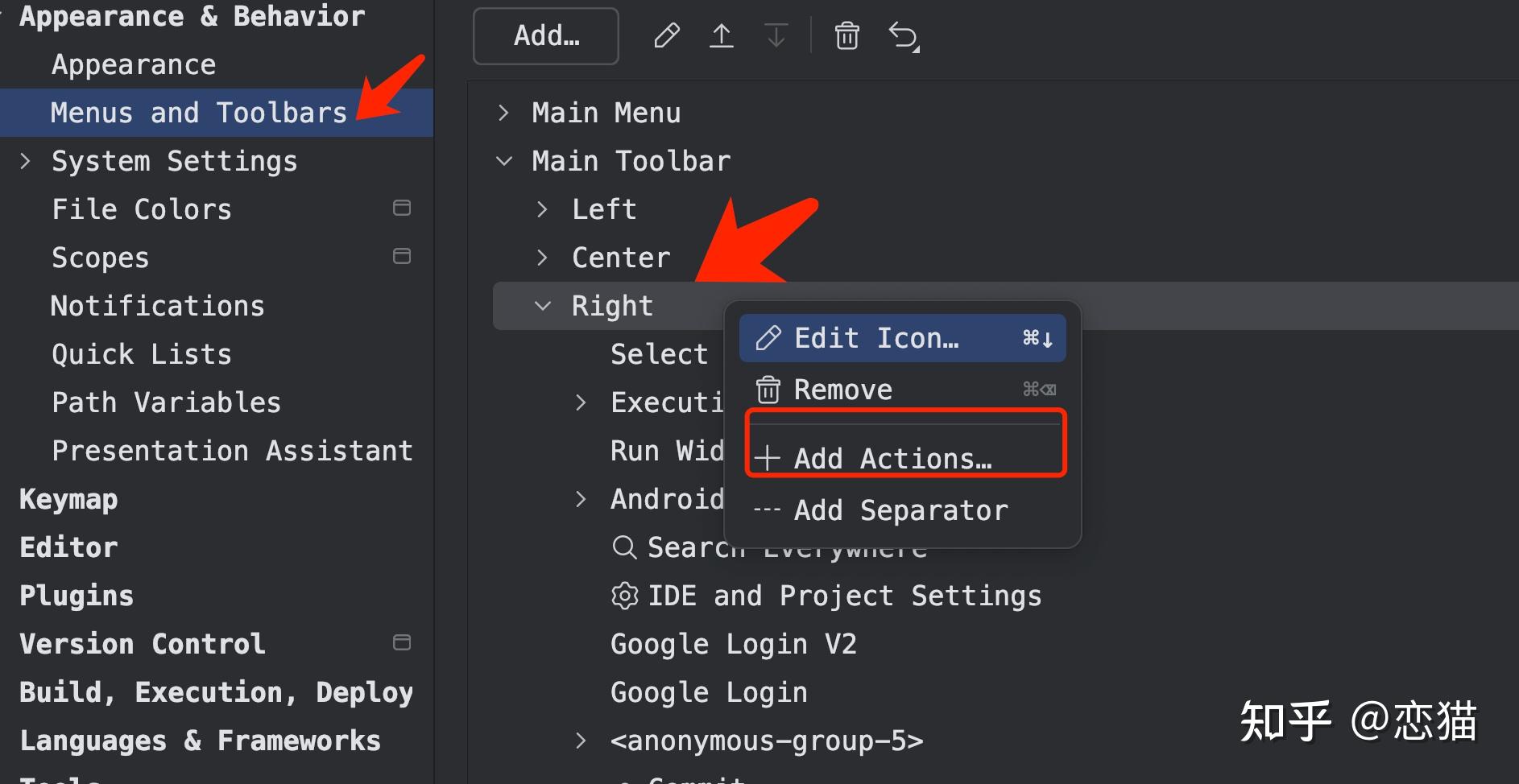
Task: Select the pencil Edit icon in the toolbar
Action: (666, 35)
